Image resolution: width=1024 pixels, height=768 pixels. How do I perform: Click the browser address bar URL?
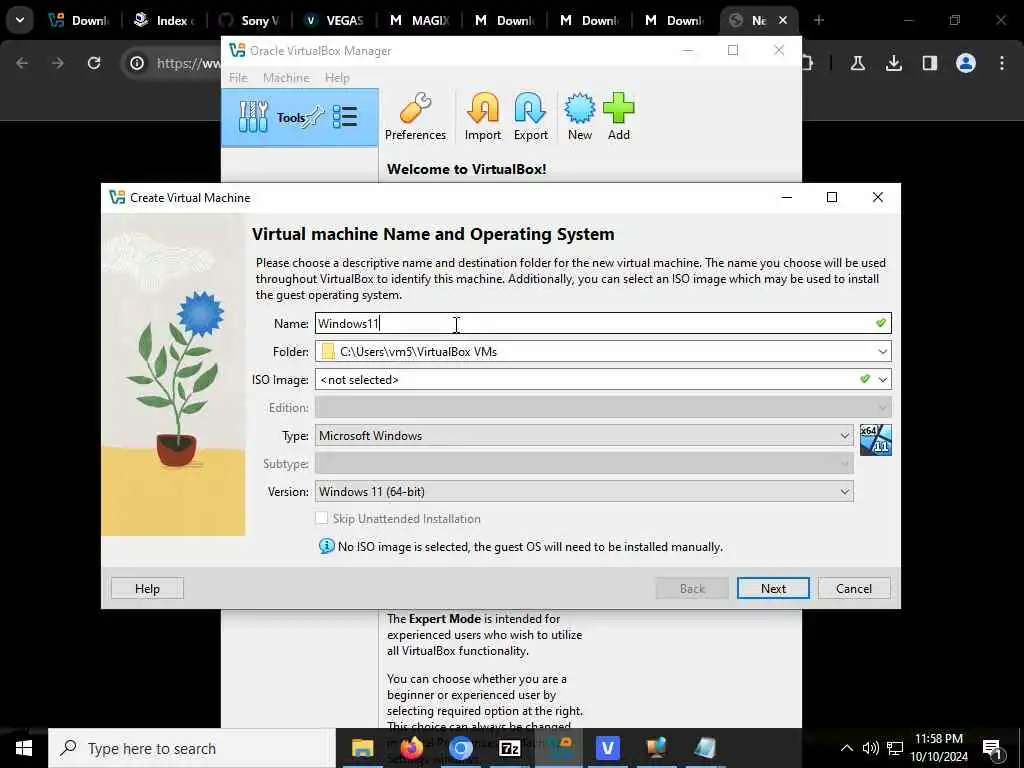coord(188,63)
